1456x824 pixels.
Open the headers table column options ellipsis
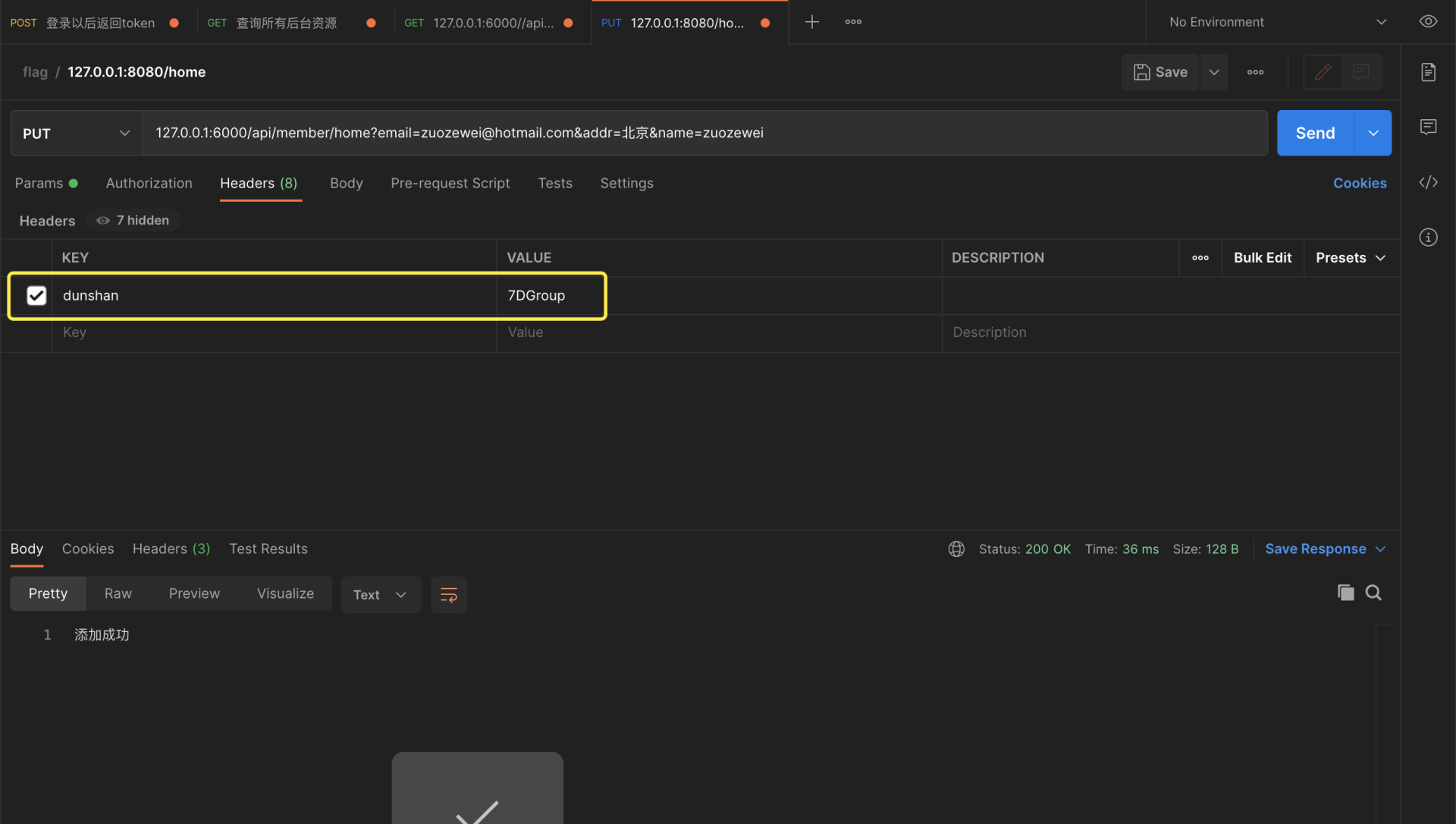click(1200, 258)
